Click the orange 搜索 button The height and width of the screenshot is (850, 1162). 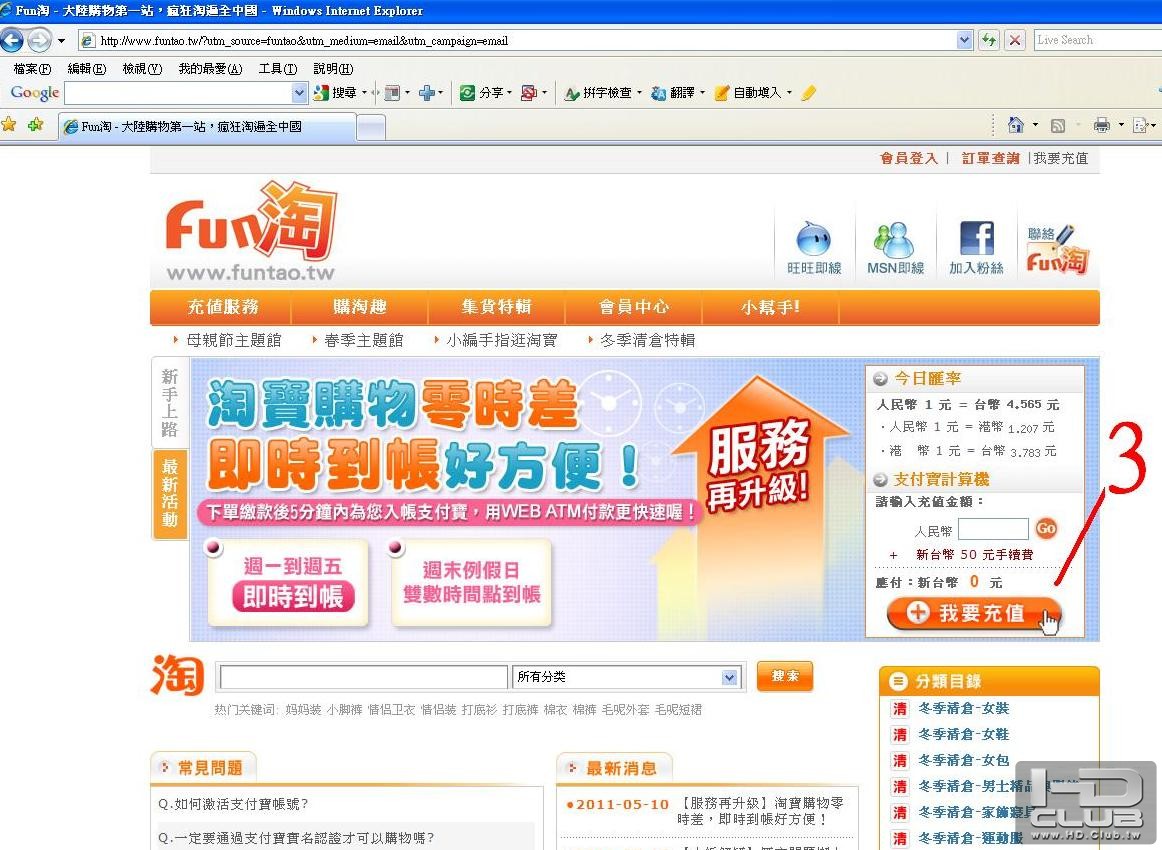[x=785, y=676]
